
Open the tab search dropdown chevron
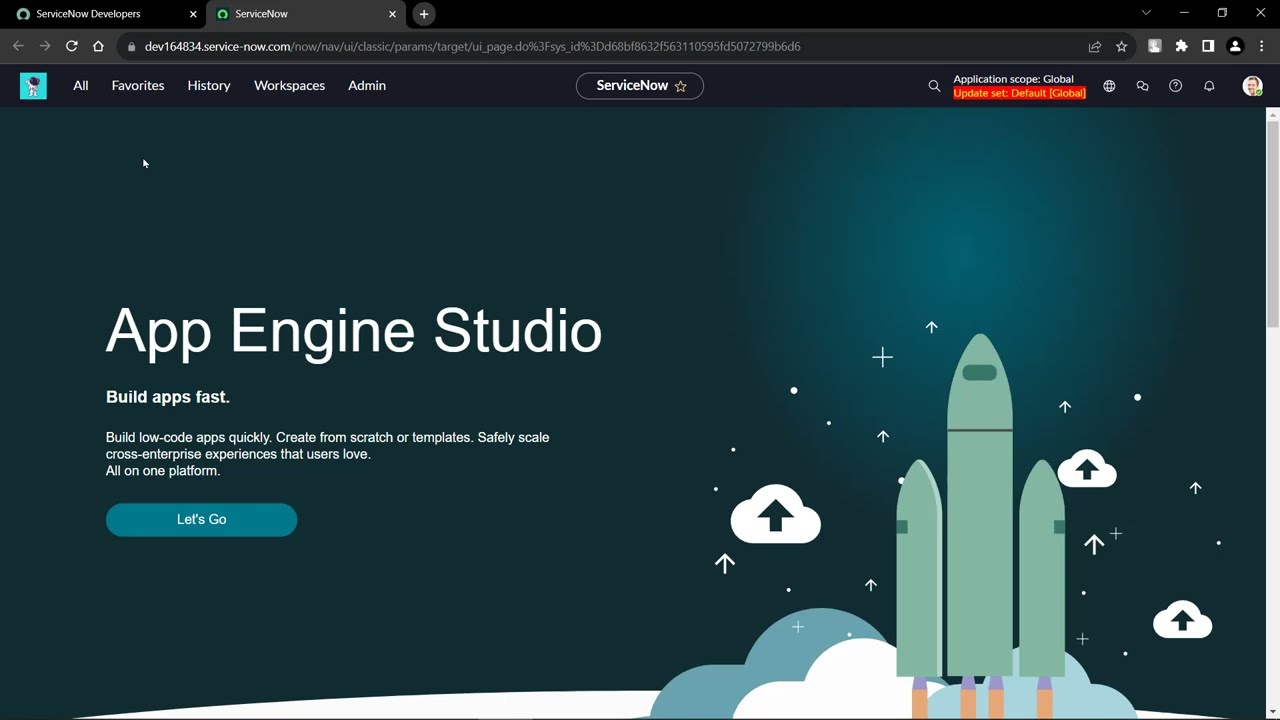tap(1146, 13)
